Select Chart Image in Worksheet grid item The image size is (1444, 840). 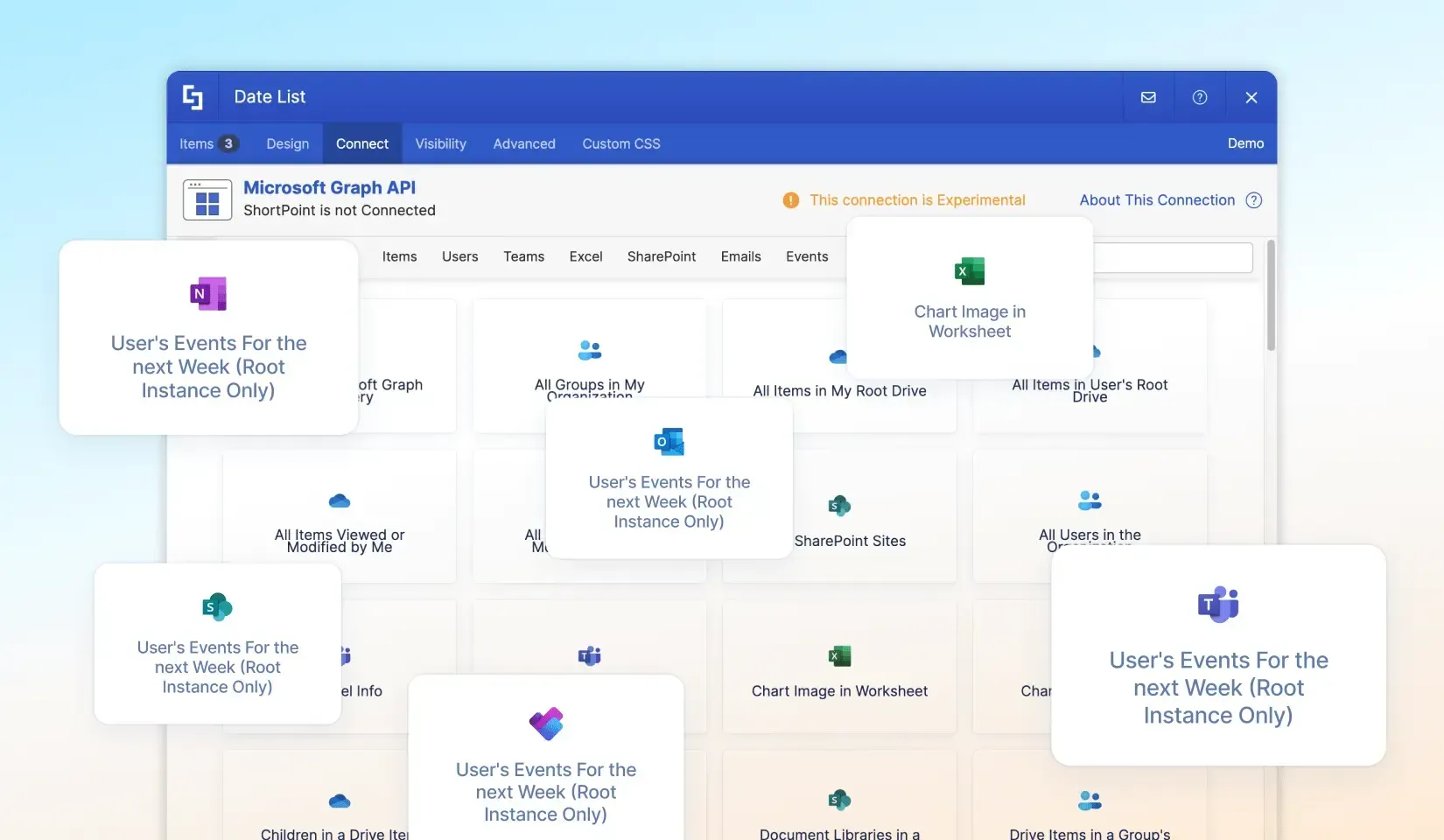839,691
